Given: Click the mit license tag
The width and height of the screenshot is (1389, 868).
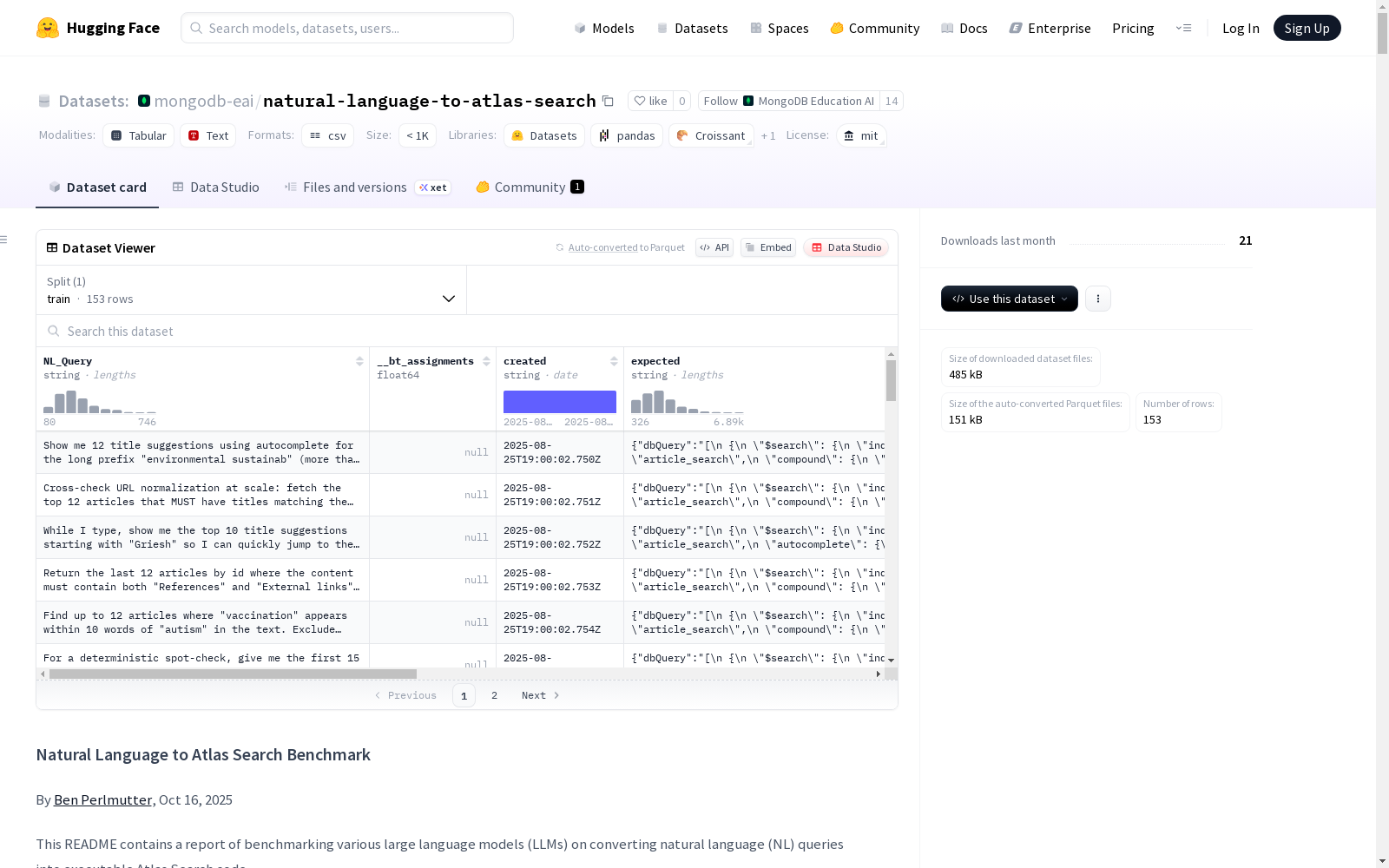Looking at the screenshot, I should coord(861,135).
